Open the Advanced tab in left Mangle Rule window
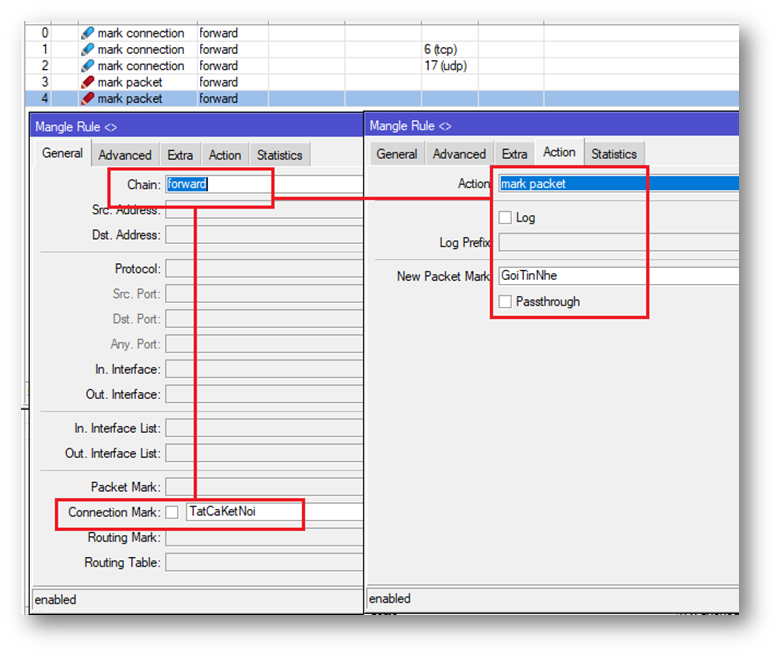 [125, 155]
